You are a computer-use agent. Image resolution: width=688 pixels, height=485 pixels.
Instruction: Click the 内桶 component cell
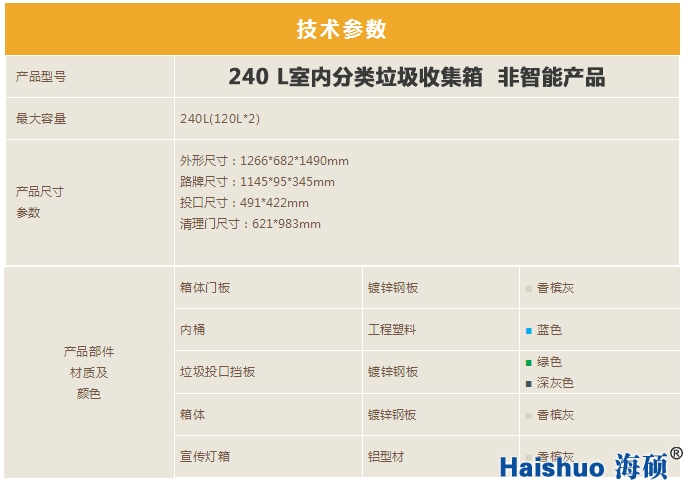(192, 330)
